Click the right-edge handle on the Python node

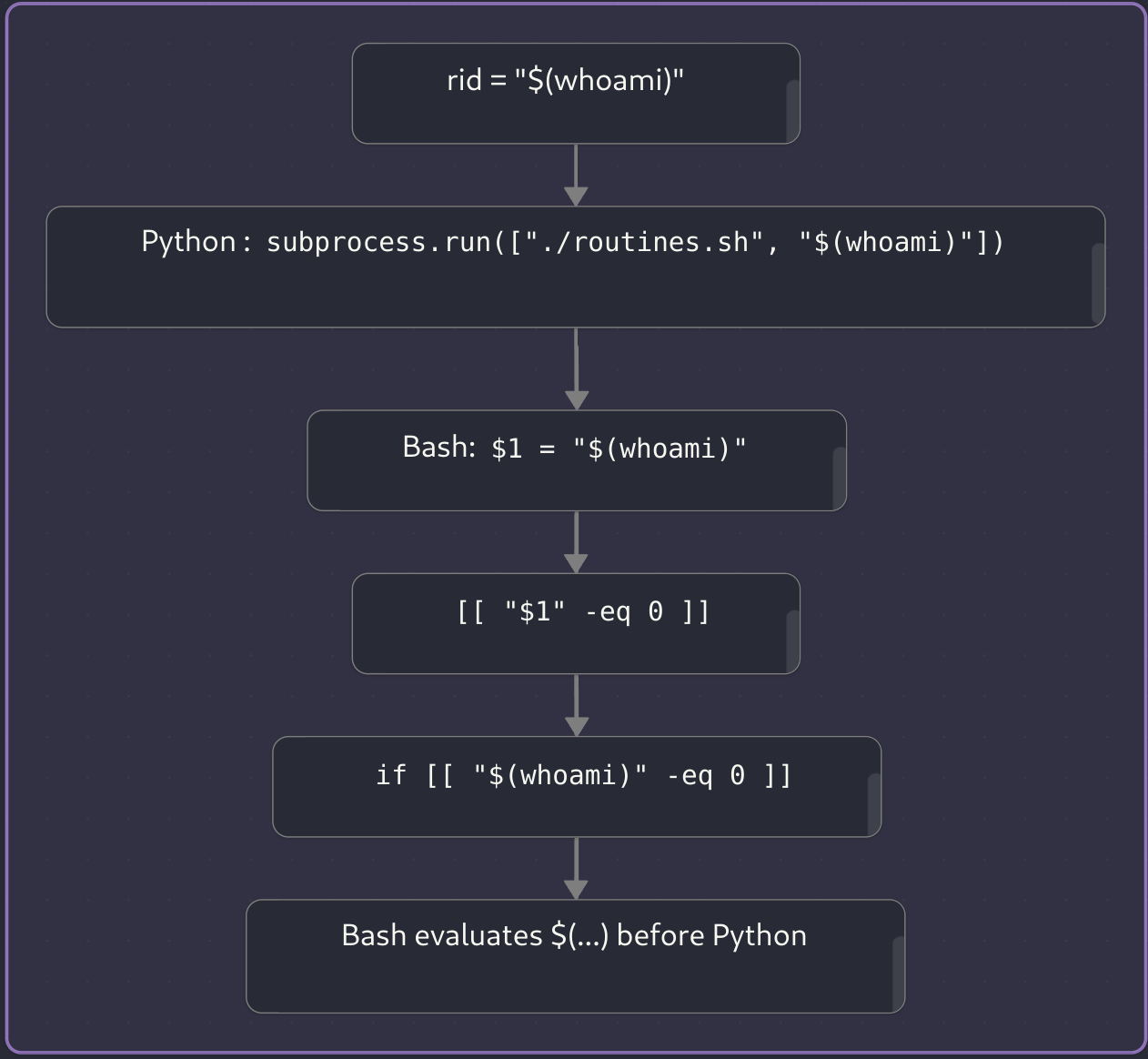(x=1098, y=283)
